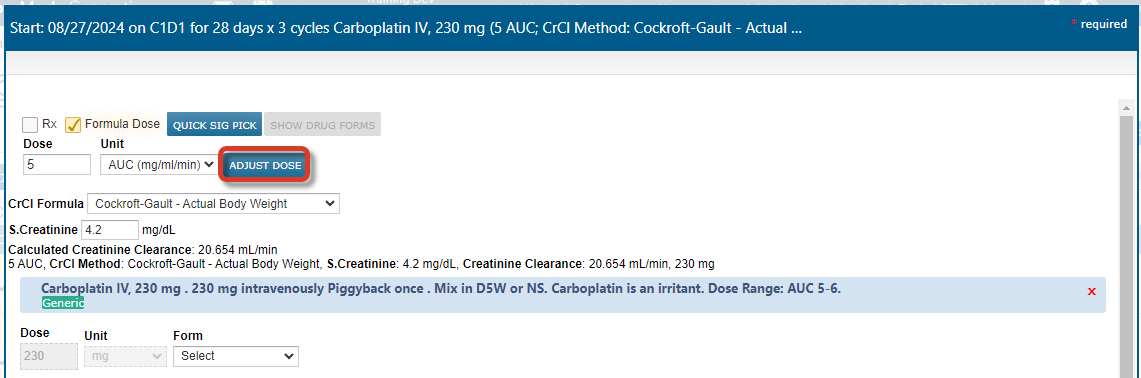Click the Adjust Dose button
Viewport: 1141px width, 378px height.
pos(266,165)
